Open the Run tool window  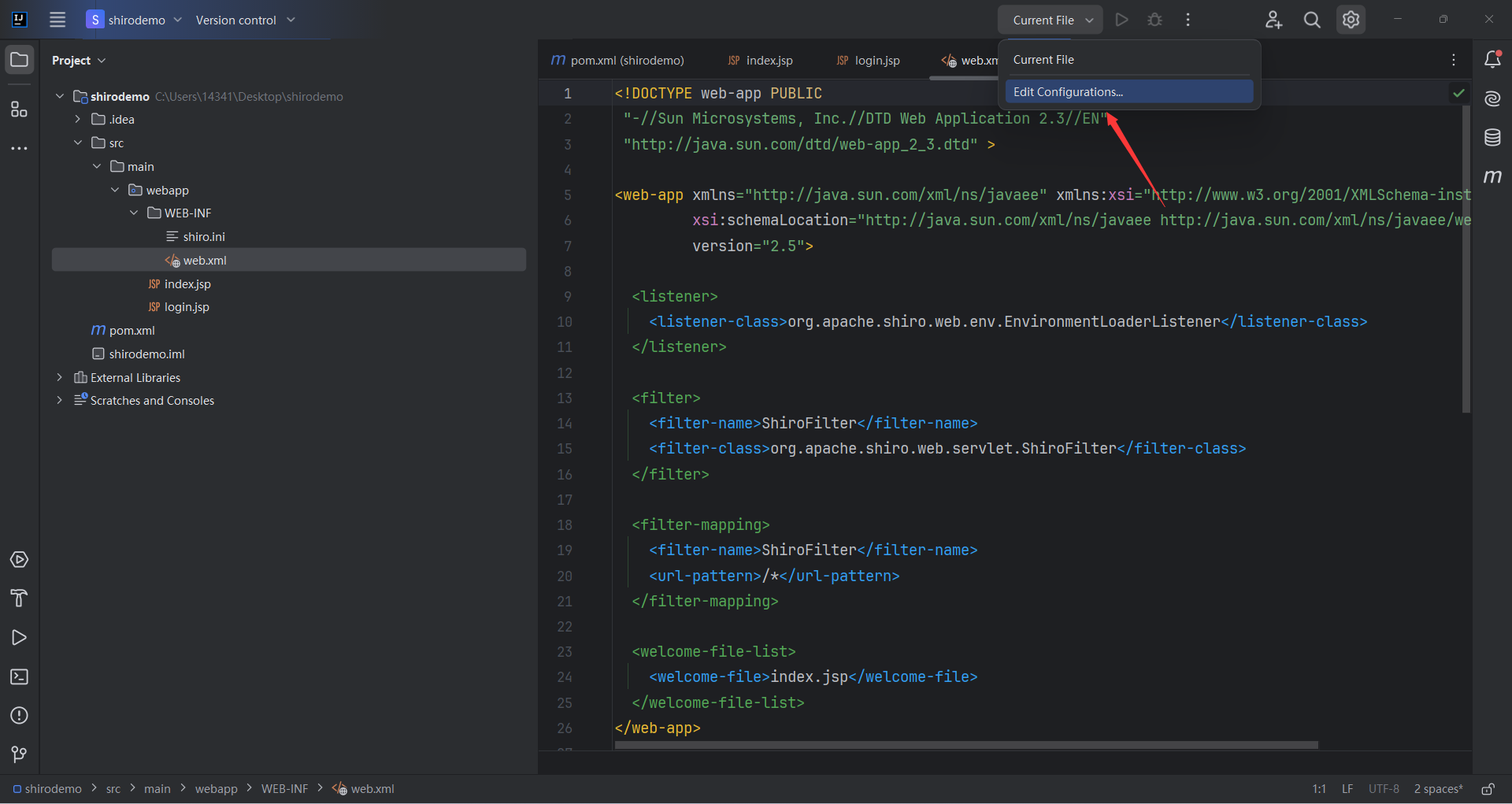coord(19,638)
